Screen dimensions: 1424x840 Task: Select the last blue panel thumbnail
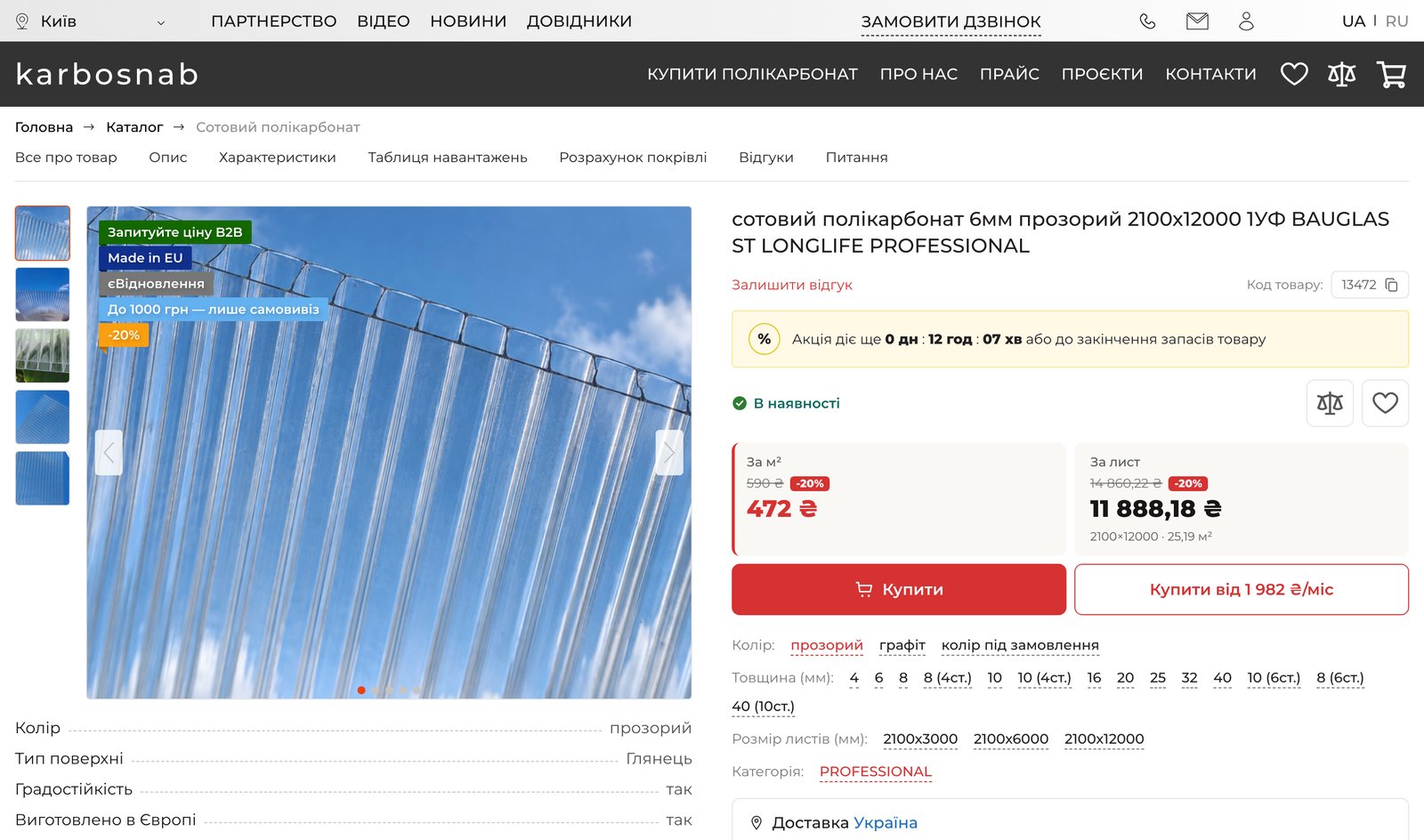(43, 479)
